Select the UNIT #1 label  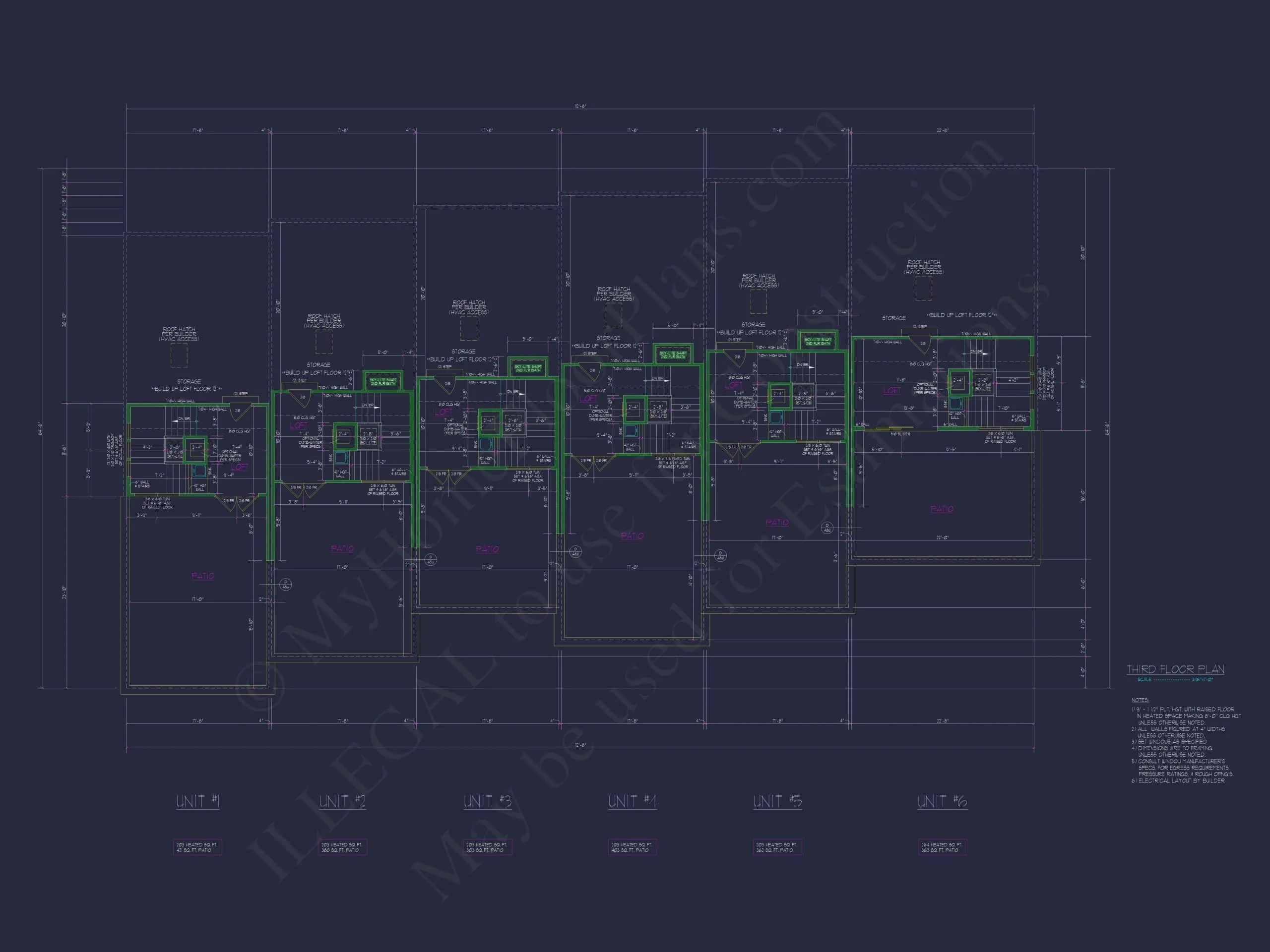197,801
